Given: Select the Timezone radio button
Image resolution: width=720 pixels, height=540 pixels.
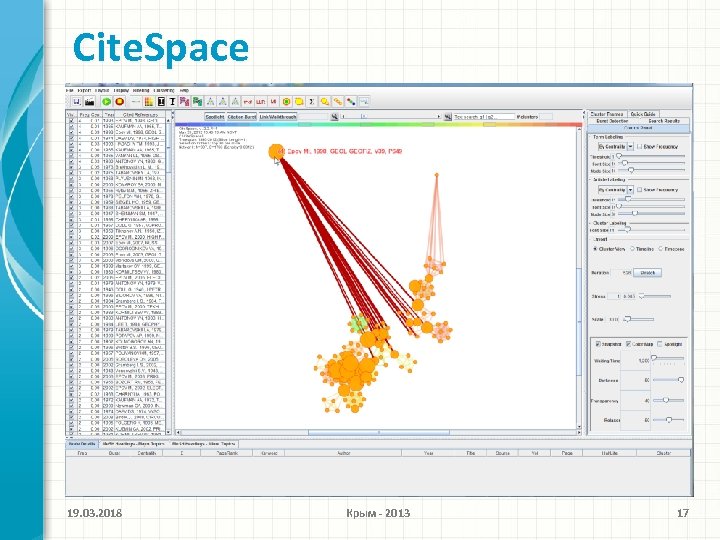Looking at the screenshot, I should (661, 248).
